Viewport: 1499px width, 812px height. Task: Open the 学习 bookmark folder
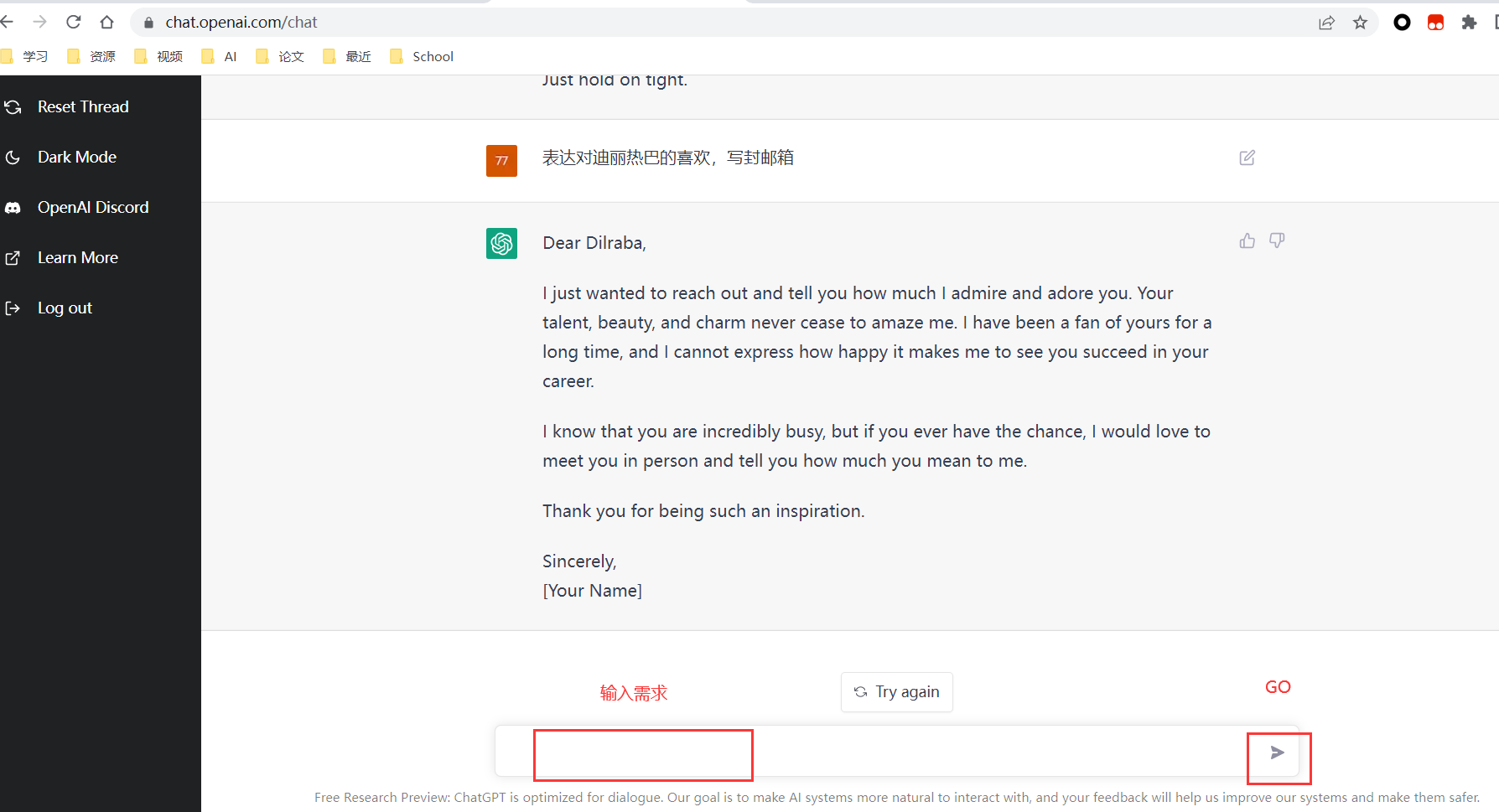click(x=24, y=56)
